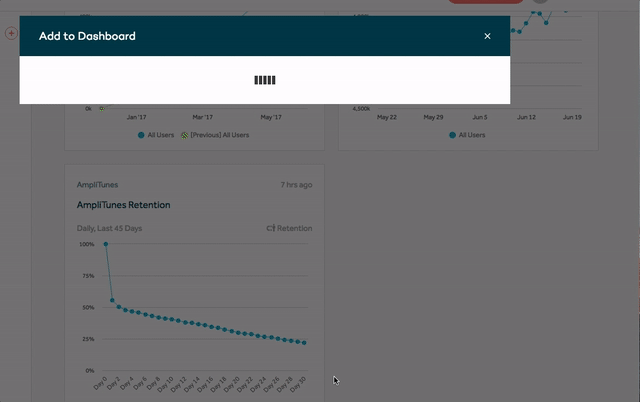The image size is (640, 402).
Task: Toggle the [Previous] All Users legend striped icon
Action: pyautogui.click(x=184, y=135)
